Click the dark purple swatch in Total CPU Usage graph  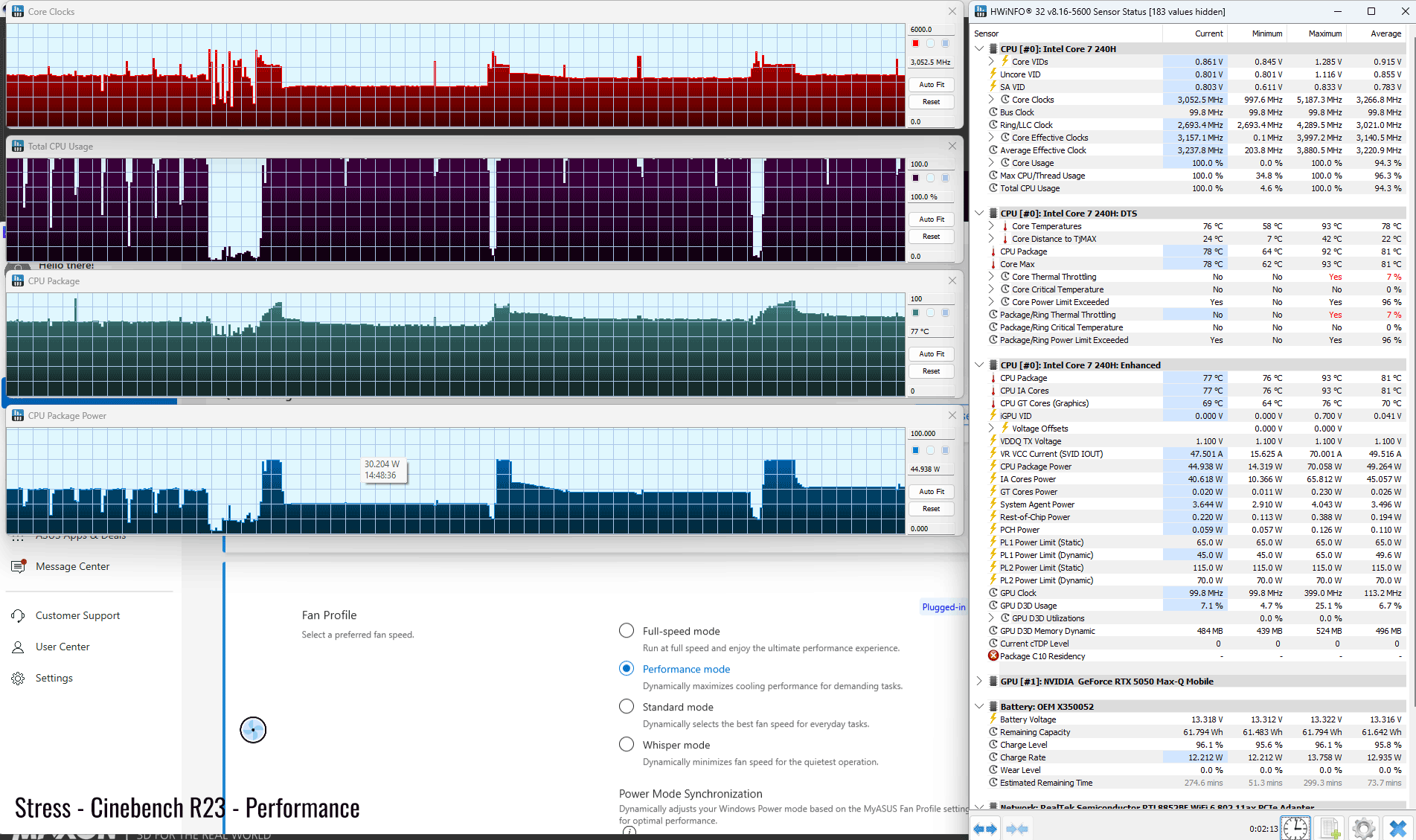(x=916, y=178)
